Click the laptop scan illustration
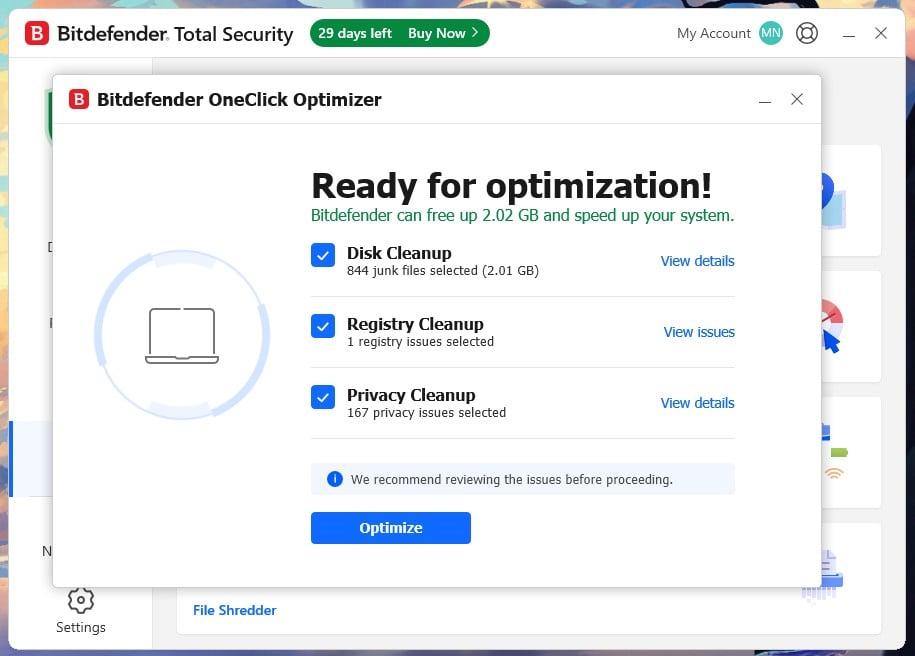The height and width of the screenshot is (656, 915). tap(181, 335)
